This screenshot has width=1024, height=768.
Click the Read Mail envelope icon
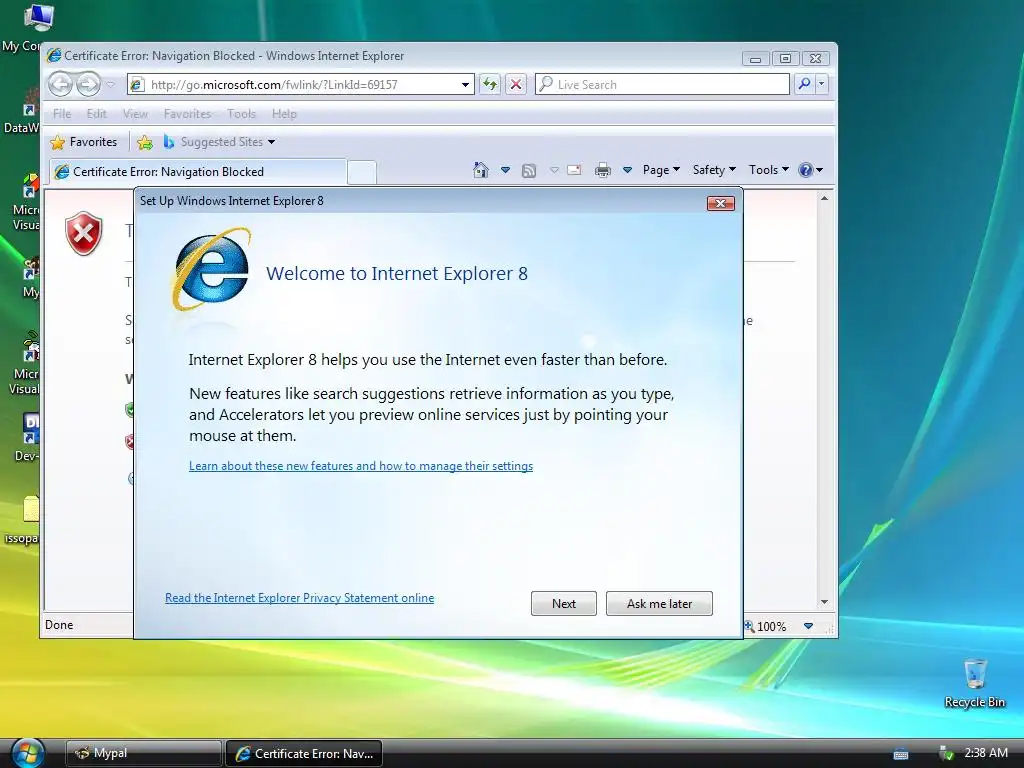tap(574, 170)
